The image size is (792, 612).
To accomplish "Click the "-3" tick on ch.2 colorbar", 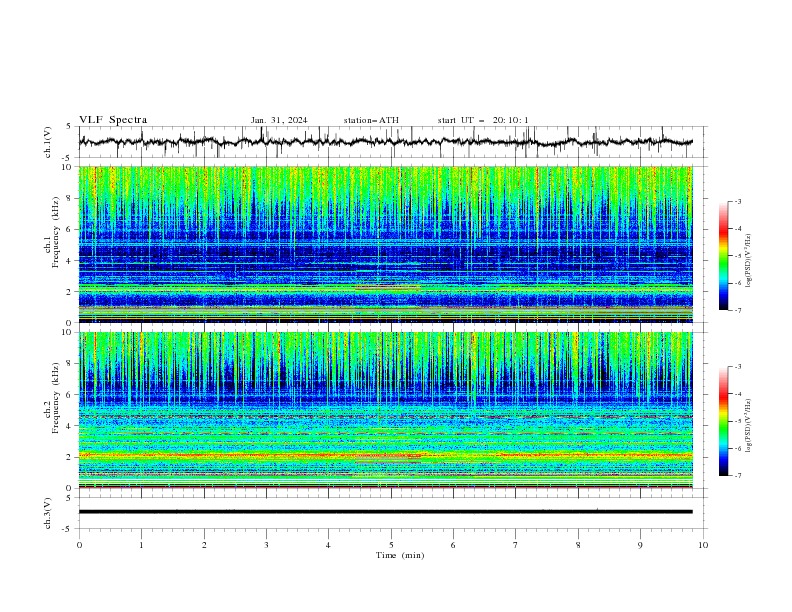I will [x=738, y=367].
